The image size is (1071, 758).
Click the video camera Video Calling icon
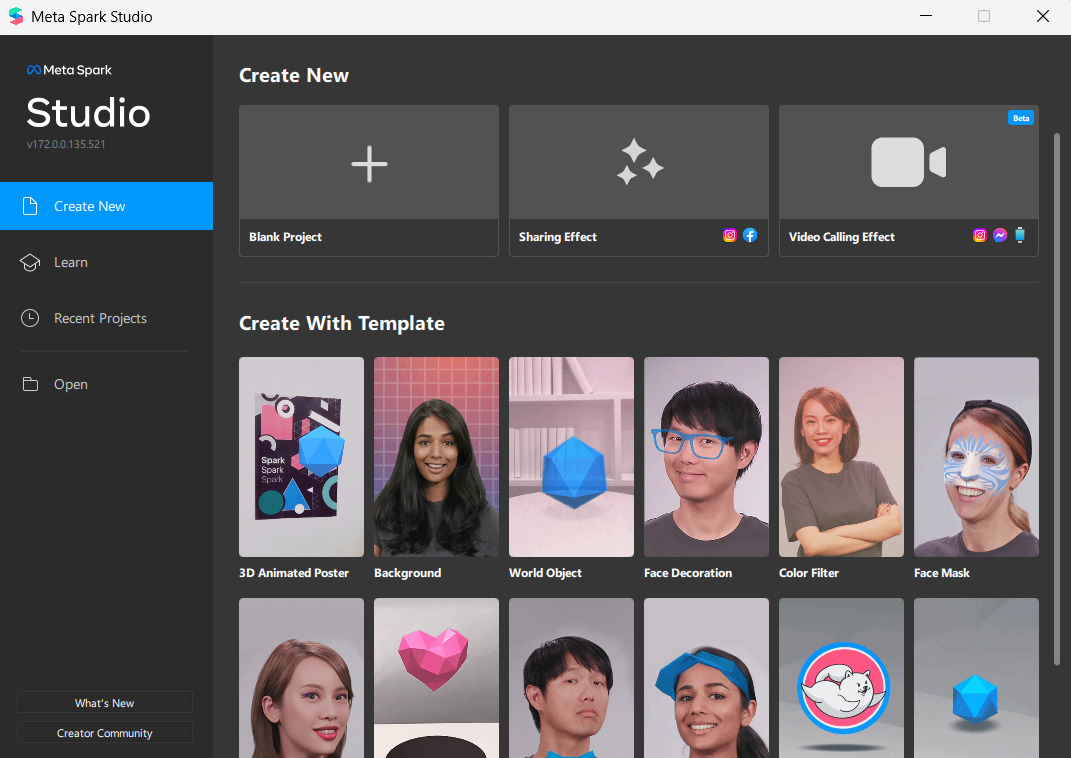click(908, 163)
